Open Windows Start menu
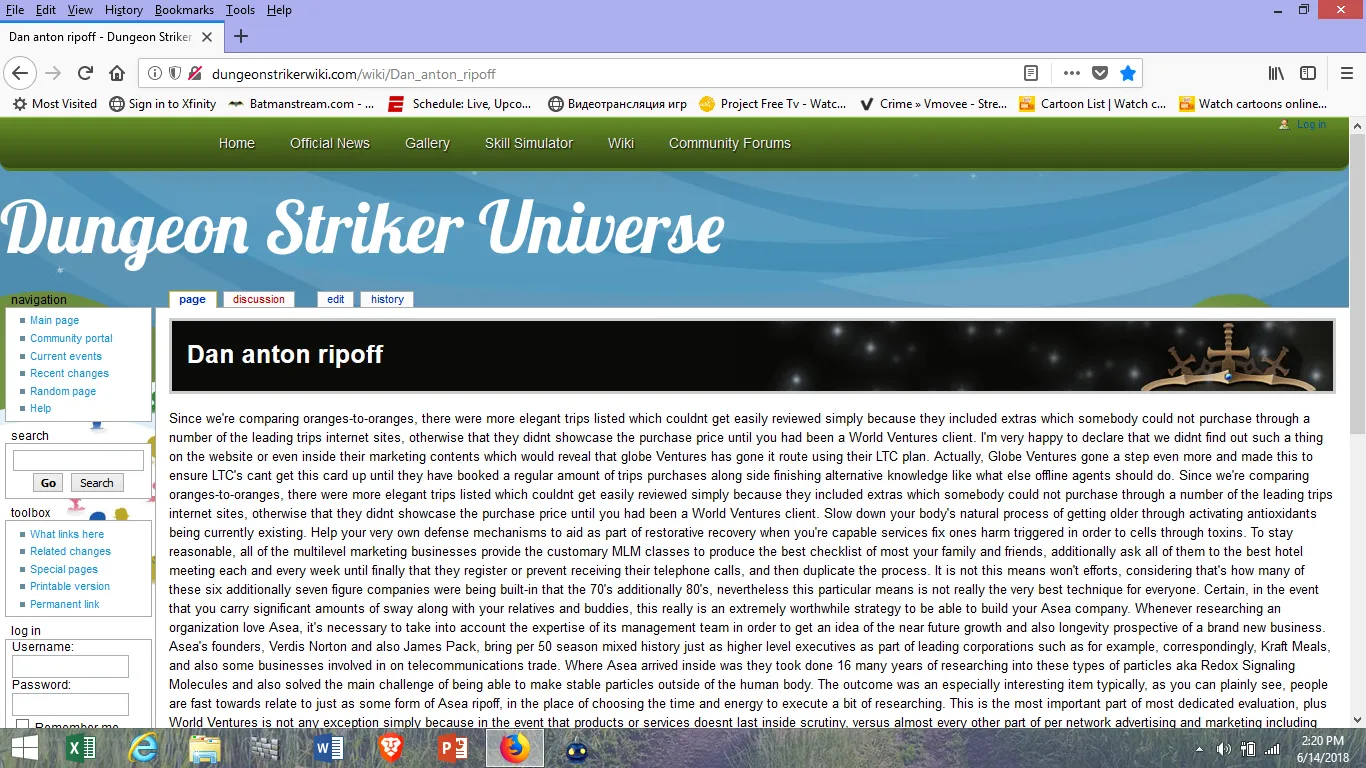The width and height of the screenshot is (1366, 768). [24, 748]
